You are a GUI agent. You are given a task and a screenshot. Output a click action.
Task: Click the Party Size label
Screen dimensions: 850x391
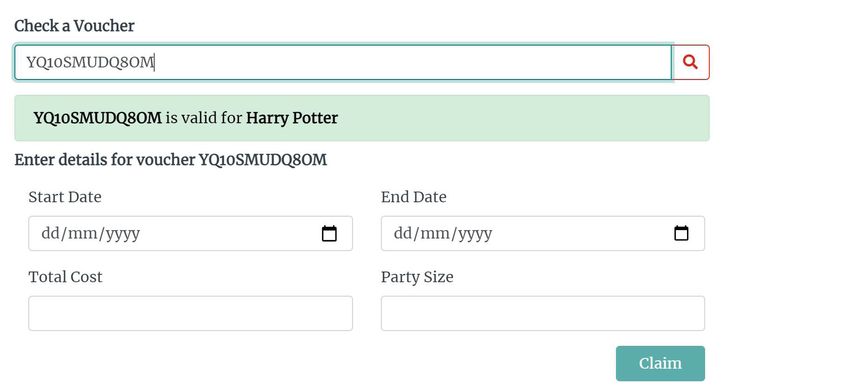(x=417, y=277)
